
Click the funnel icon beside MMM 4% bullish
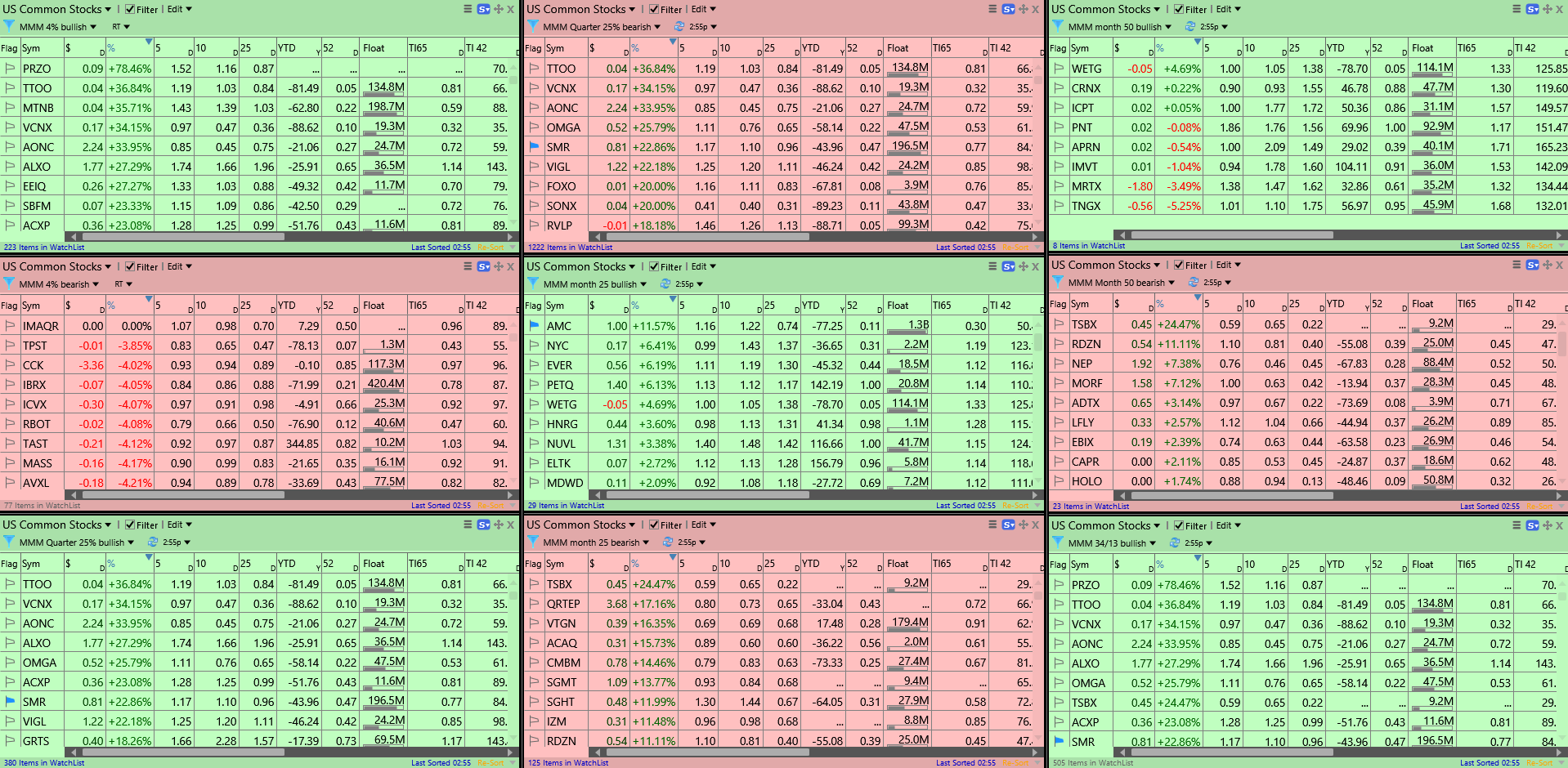coord(9,26)
